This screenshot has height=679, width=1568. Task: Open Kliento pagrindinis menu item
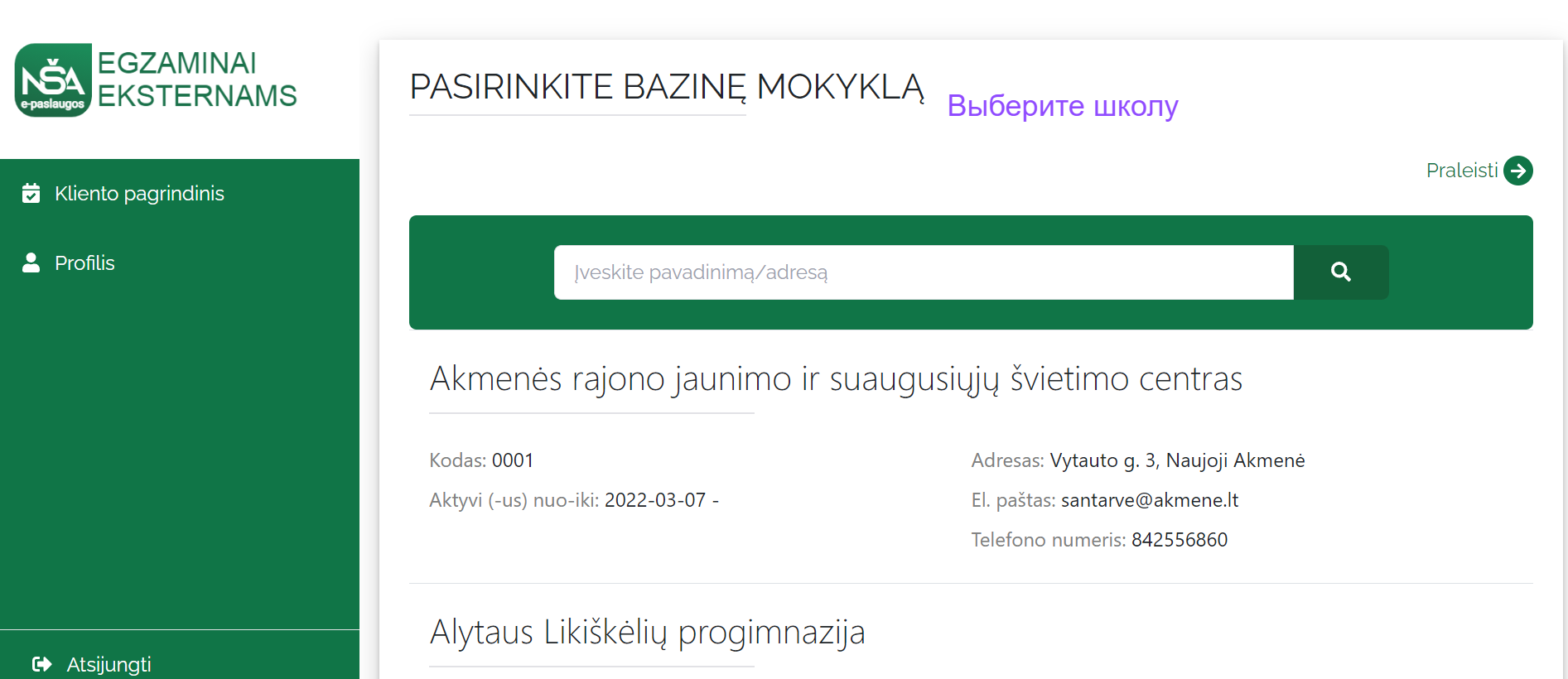139,193
